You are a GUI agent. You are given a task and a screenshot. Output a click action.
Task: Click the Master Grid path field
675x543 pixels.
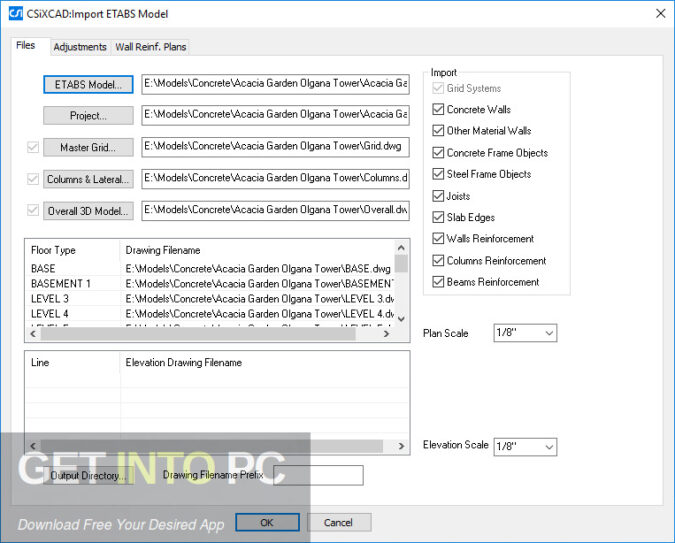(276, 147)
